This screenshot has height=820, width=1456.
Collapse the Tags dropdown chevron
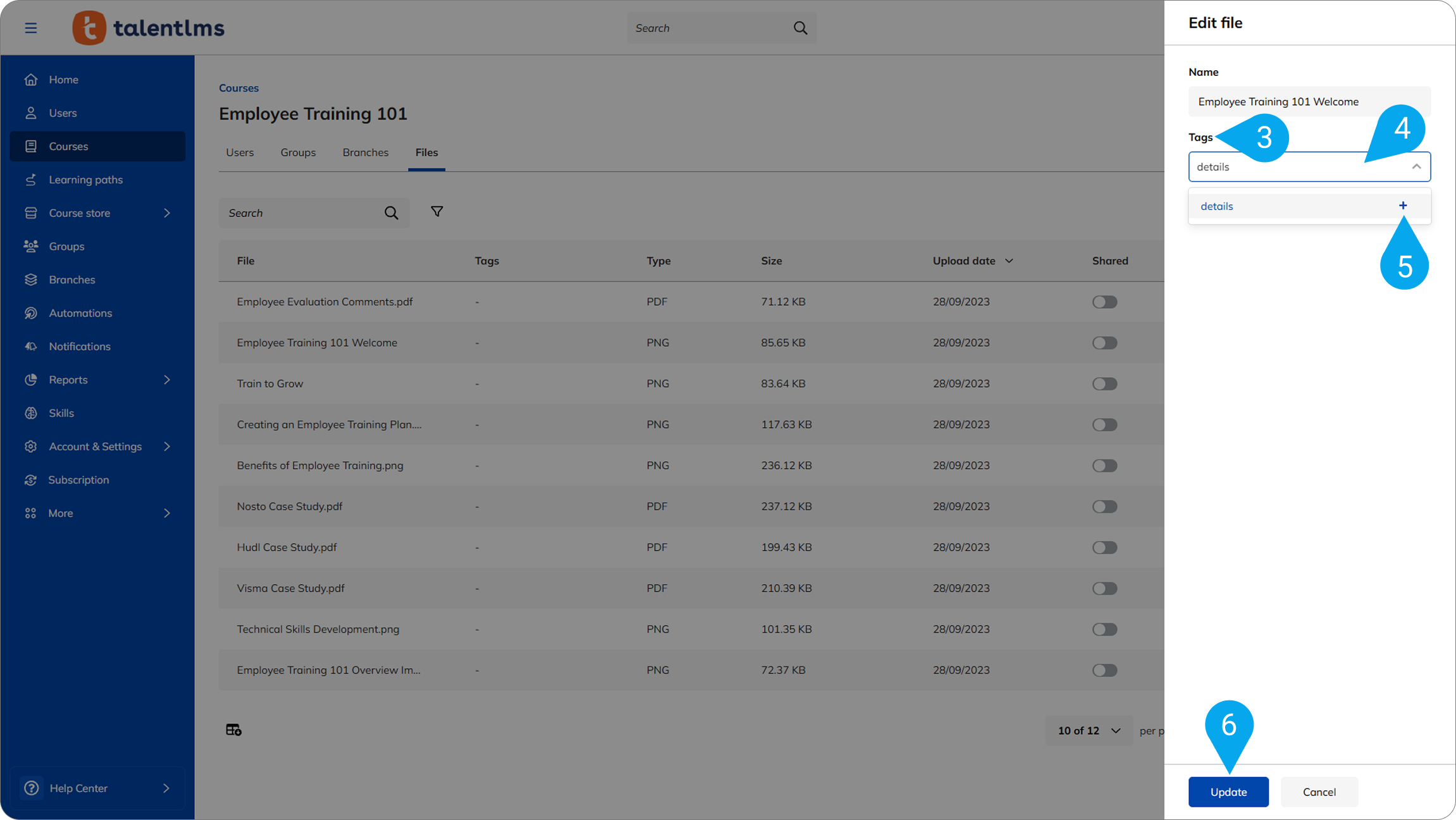(x=1416, y=166)
